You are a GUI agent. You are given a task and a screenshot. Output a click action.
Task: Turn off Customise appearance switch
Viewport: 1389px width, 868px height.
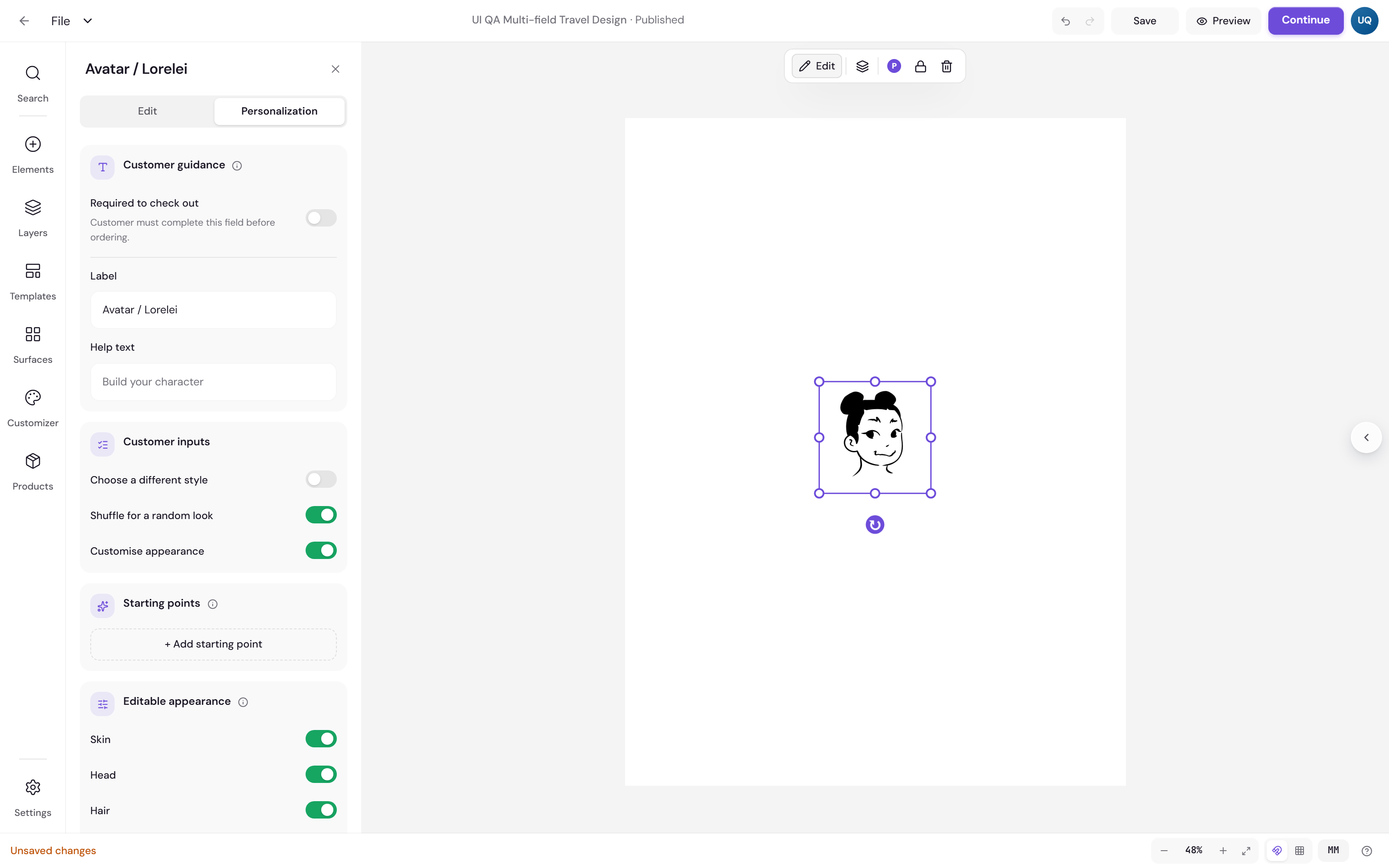(x=321, y=551)
